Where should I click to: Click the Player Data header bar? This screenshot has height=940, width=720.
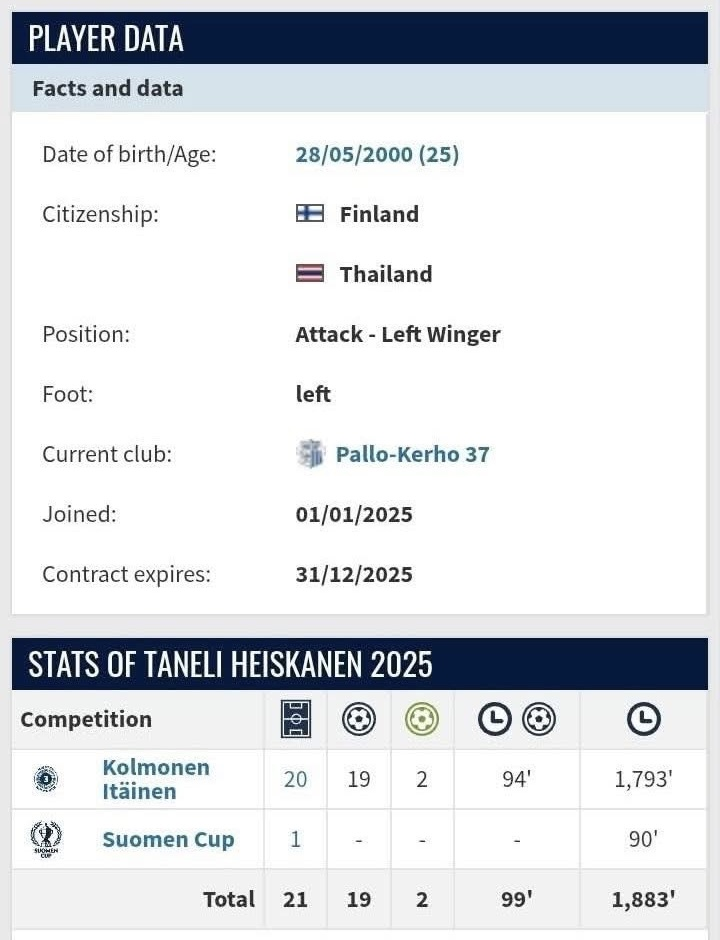coord(360,38)
